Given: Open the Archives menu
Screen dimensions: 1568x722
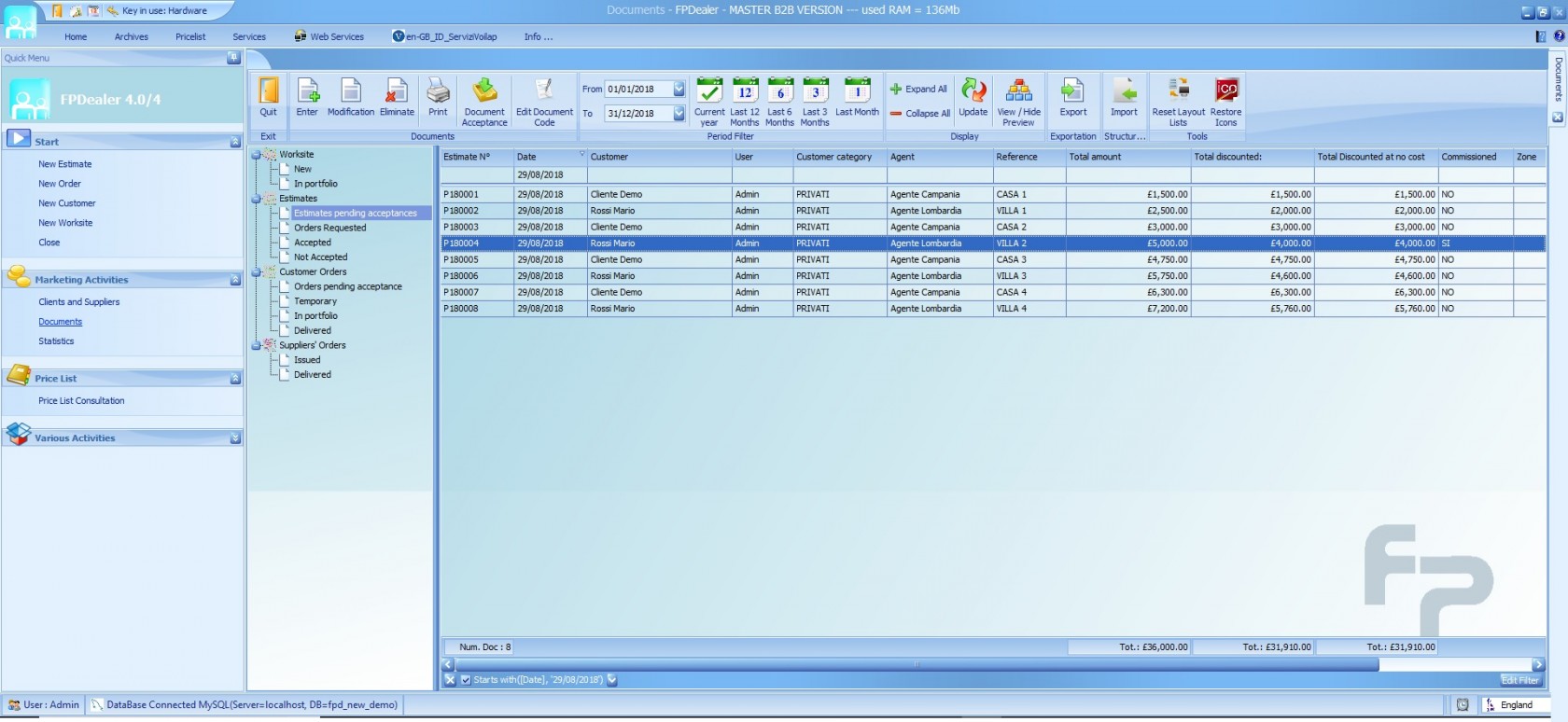Looking at the screenshot, I should (x=131, y=37).
